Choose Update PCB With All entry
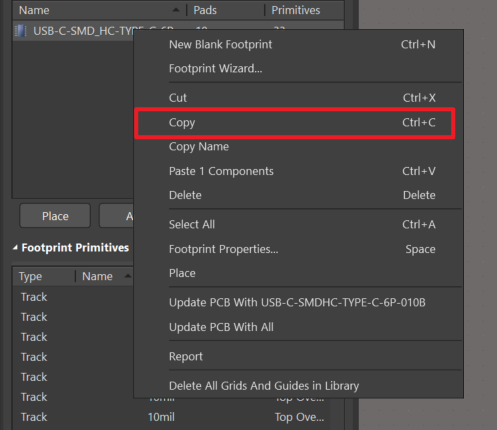The image size is (497, 430). pyautogui.click(x=298, y=327)
